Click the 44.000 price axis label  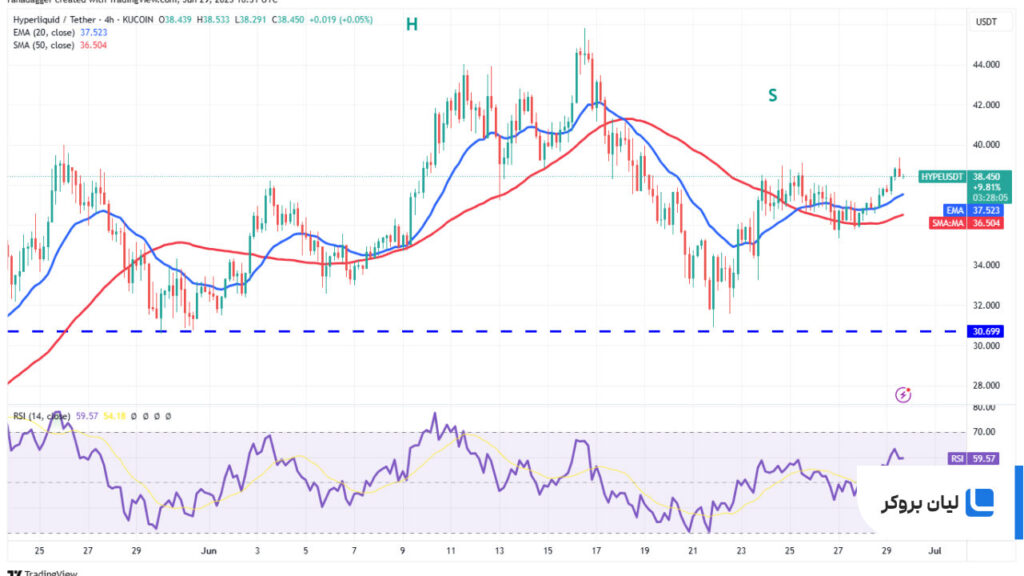click(x=986, y=65)
